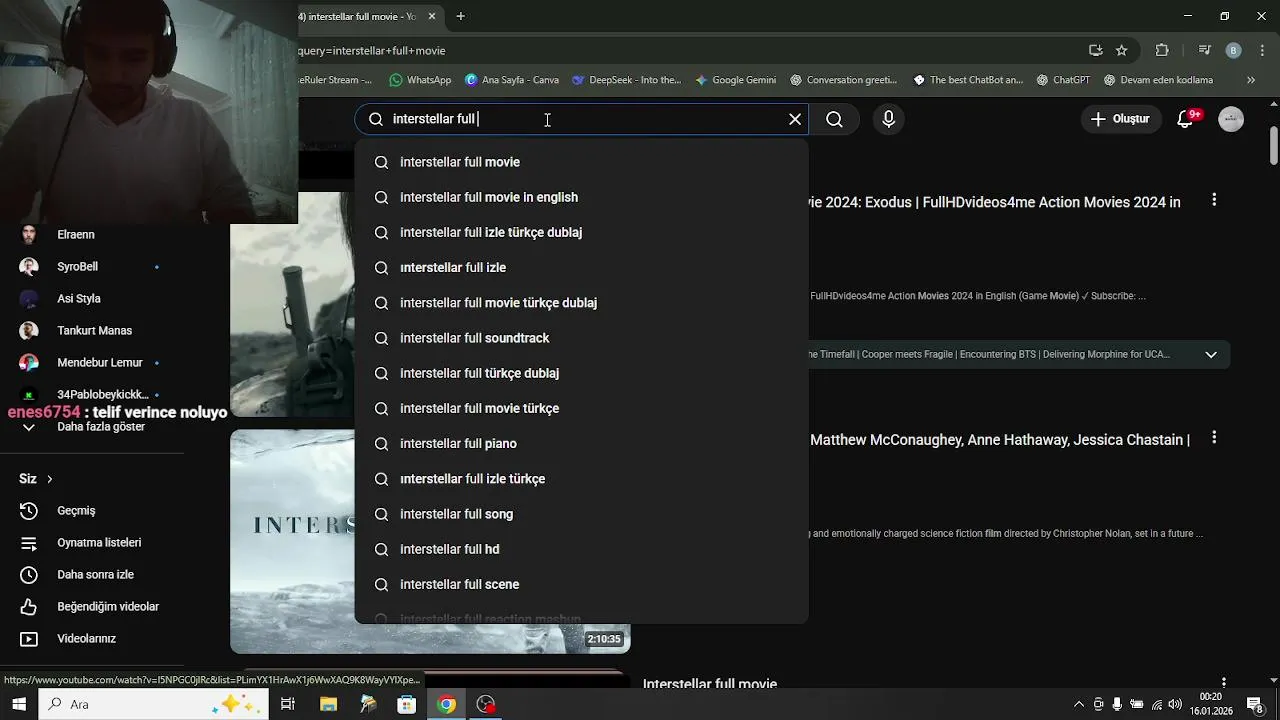
Task: Click the taskbar Ara search box
Action: pos(154,704)
